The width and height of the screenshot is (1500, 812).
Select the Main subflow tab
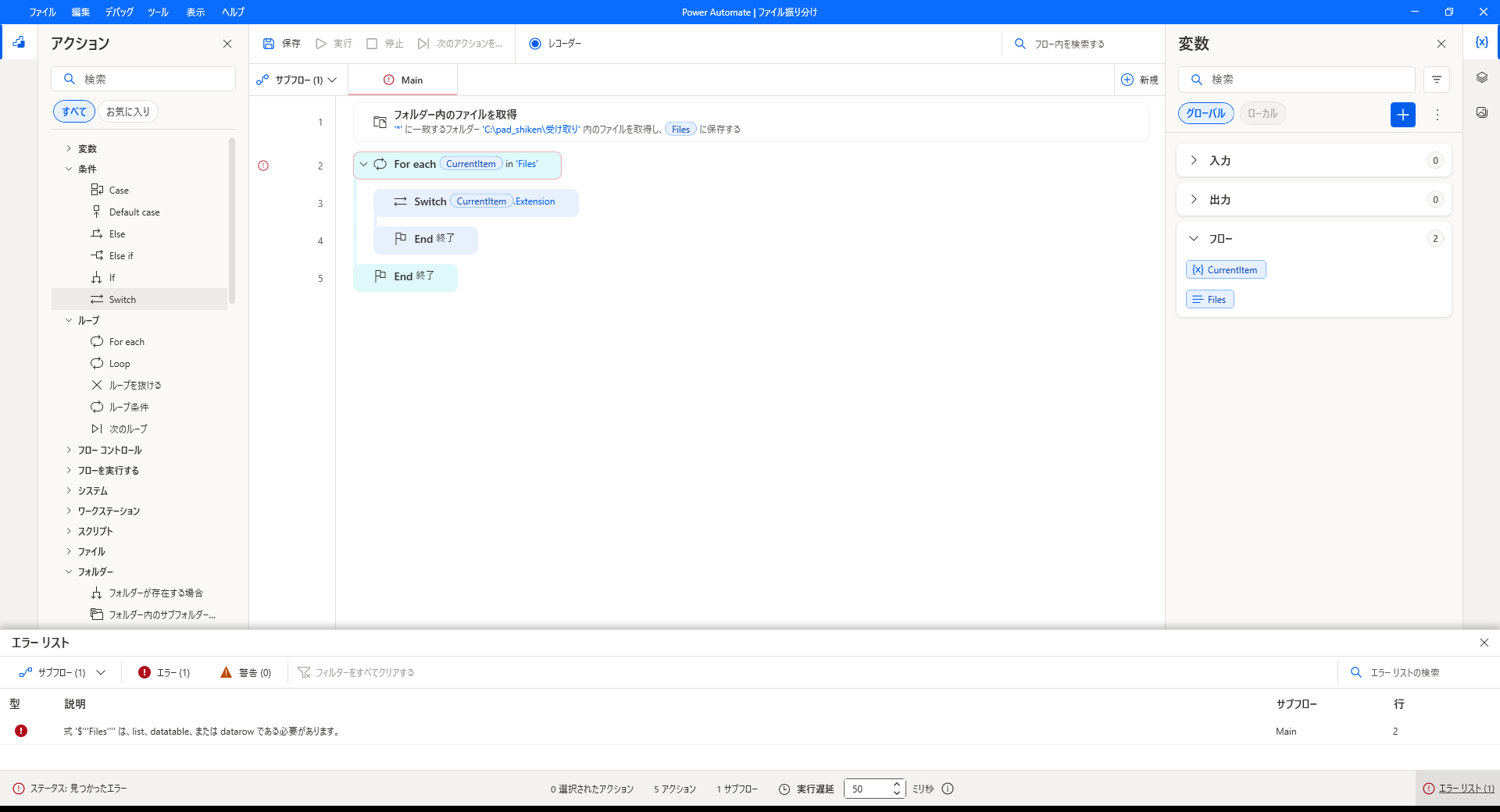(403, 80)
